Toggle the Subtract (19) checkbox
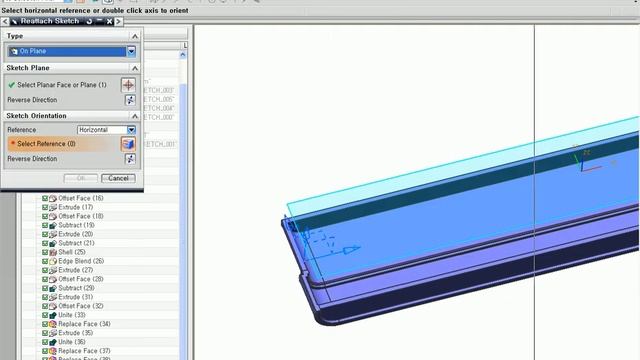Viewport: 640px width, 360px height. [45, 225]
